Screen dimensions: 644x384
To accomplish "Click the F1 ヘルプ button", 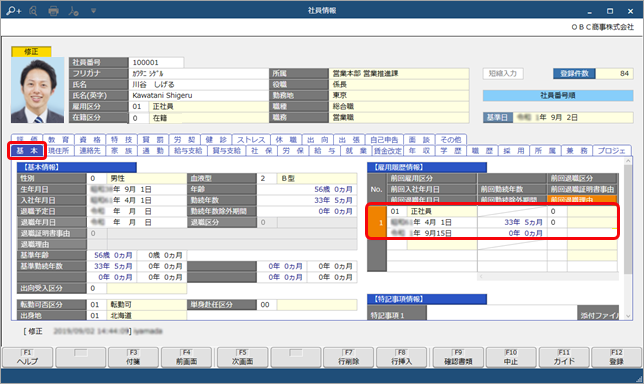I will pyautogui.click(x=28, y=357).
